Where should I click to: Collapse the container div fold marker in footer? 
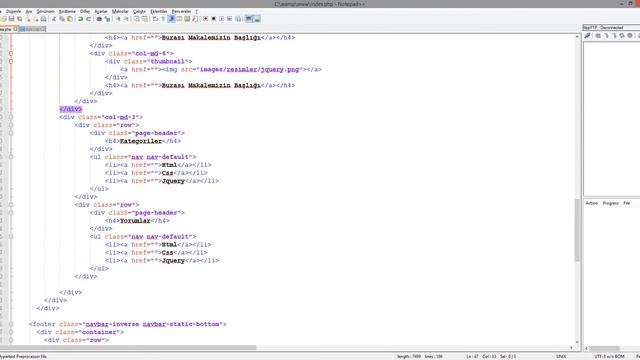click(11, 332)
